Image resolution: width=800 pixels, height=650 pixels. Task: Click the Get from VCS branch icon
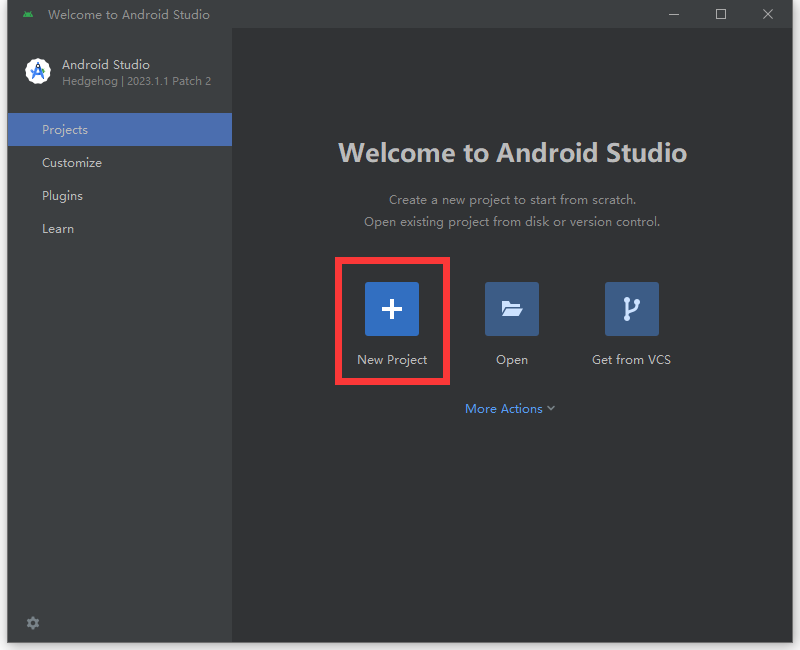click(x=632, y=309)
